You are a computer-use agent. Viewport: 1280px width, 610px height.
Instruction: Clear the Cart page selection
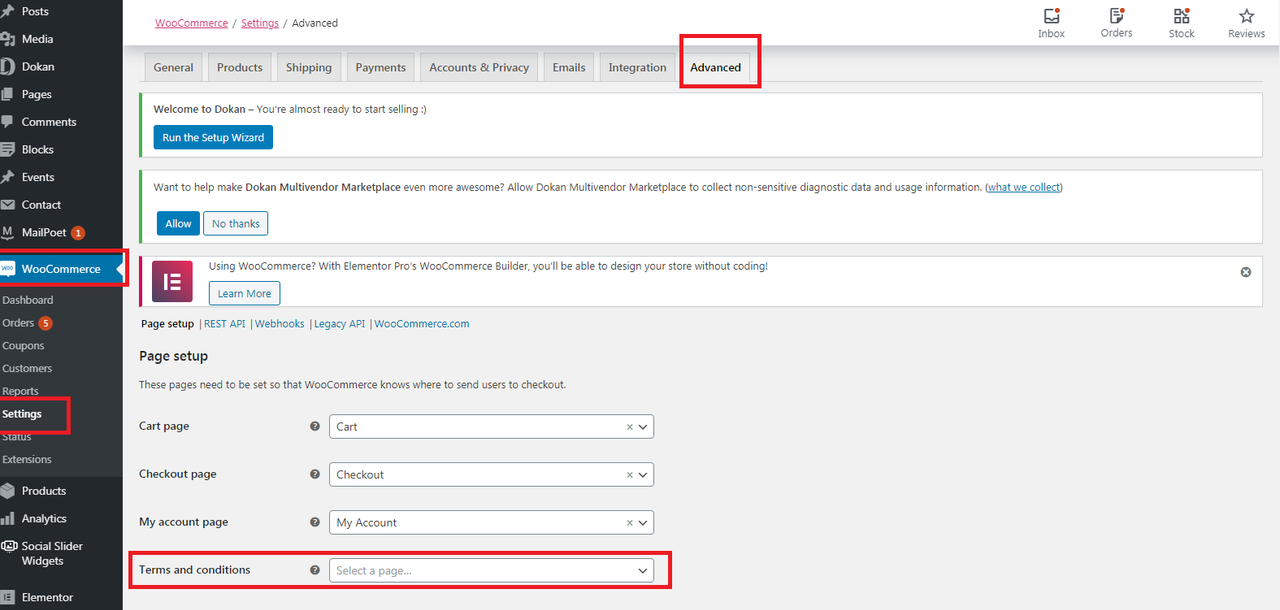coord(630,427)
